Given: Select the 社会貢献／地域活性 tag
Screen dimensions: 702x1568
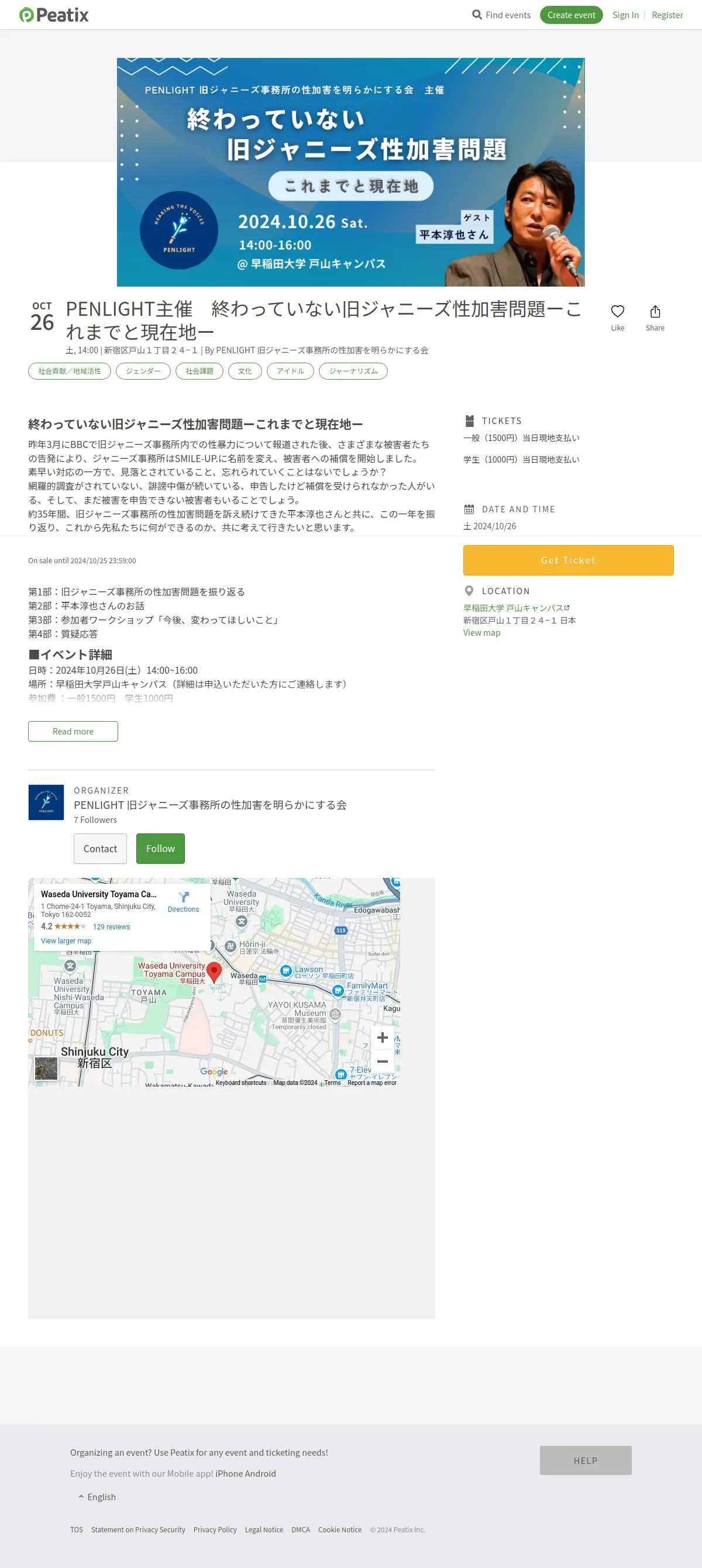Looking at the screenshot, I should point(70,371).
